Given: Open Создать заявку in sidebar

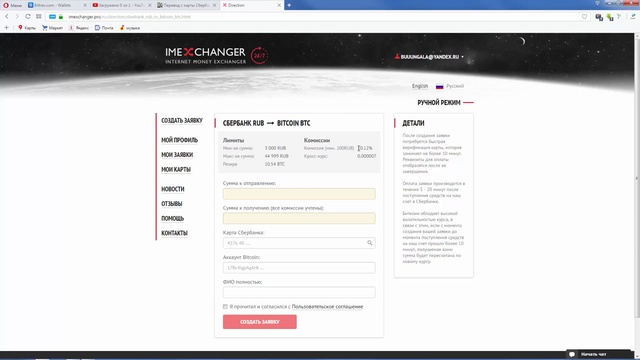Looking at the screenshot, I should pyautogui.click(x=182, y=120).
